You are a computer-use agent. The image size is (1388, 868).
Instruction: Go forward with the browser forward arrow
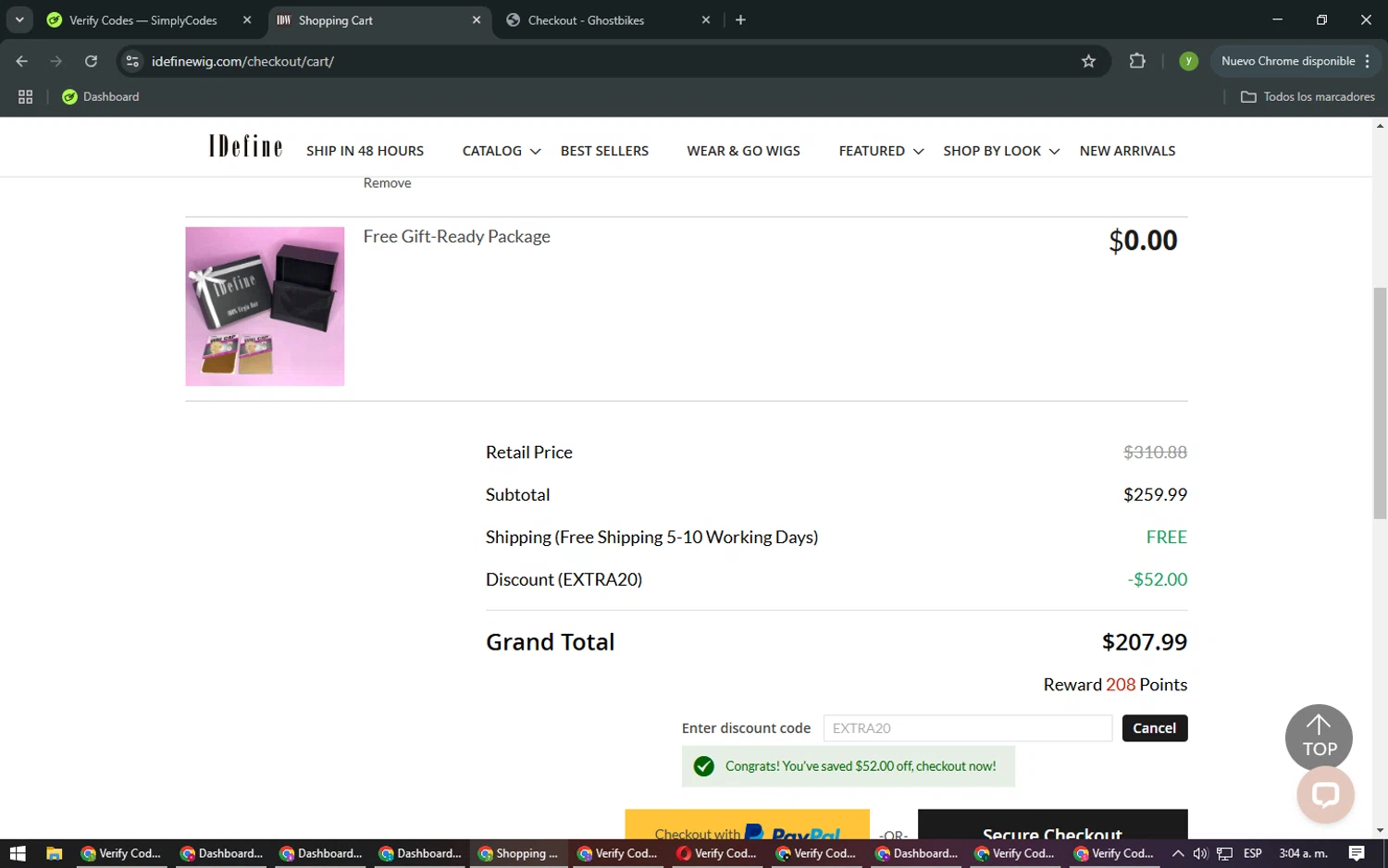[x=56, y=61]
